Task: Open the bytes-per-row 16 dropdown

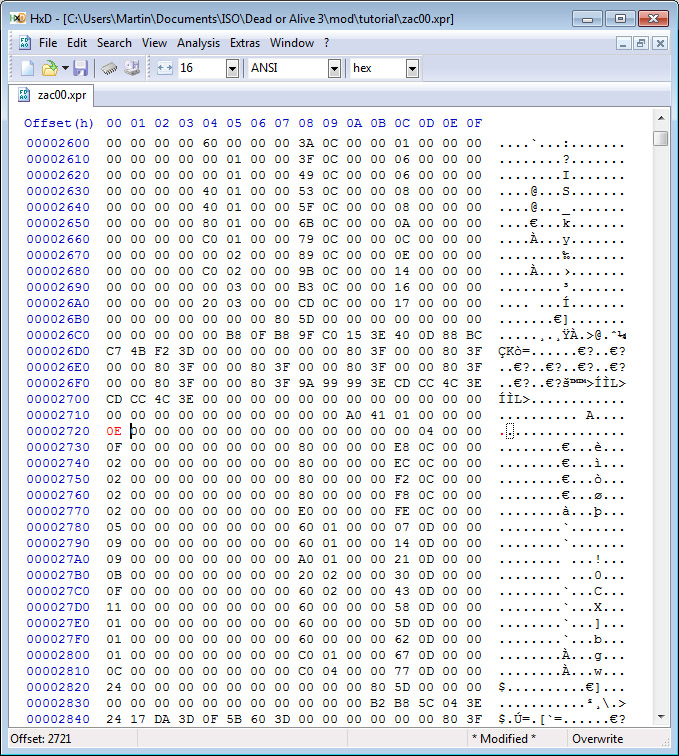Action: point(232,68)
